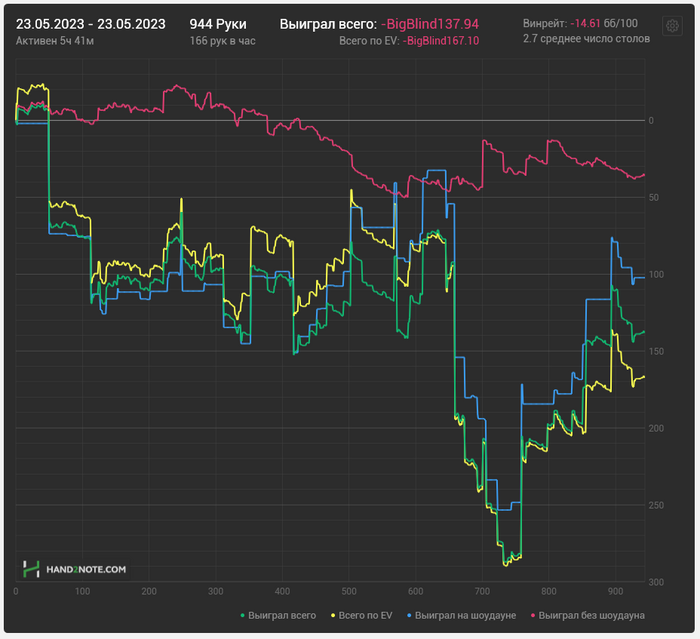Viewport: 700px width, 639px height.
Task: Click the Hand2Note logo icon
Action: click(31, 569)
